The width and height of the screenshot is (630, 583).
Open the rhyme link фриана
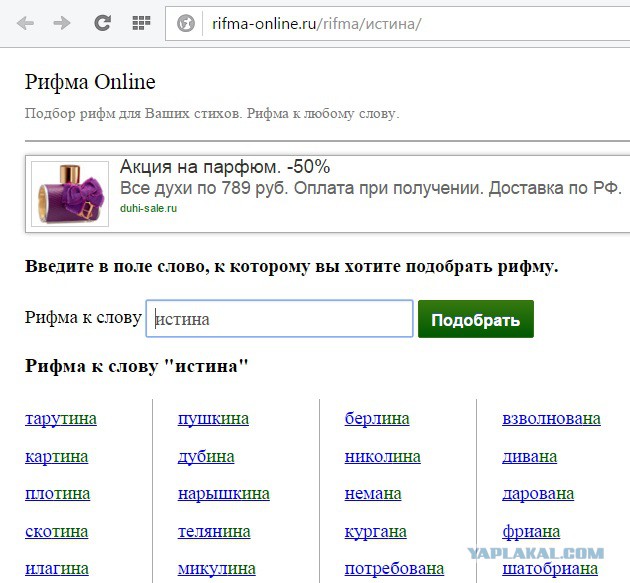[x=531, y=532]
